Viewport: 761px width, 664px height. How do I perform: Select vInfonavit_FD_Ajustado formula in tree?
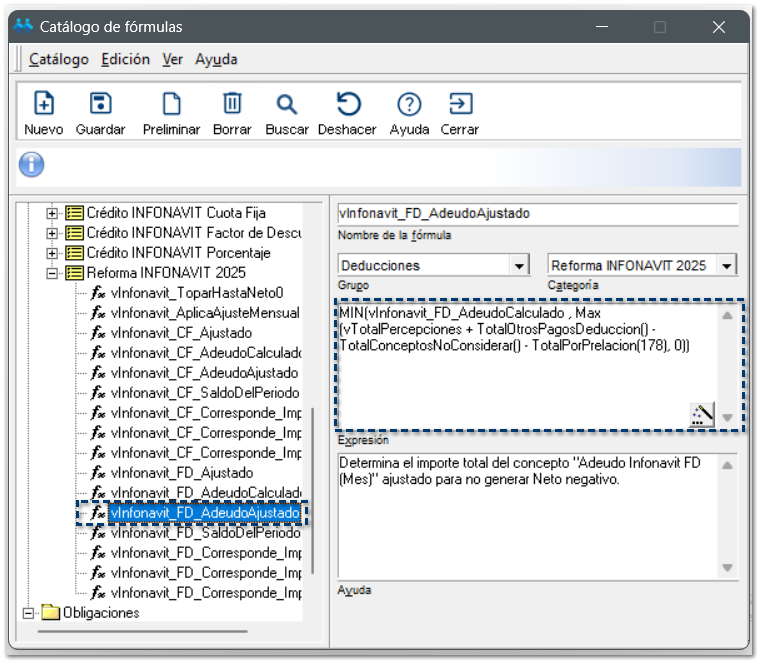(x=182, y=472)
